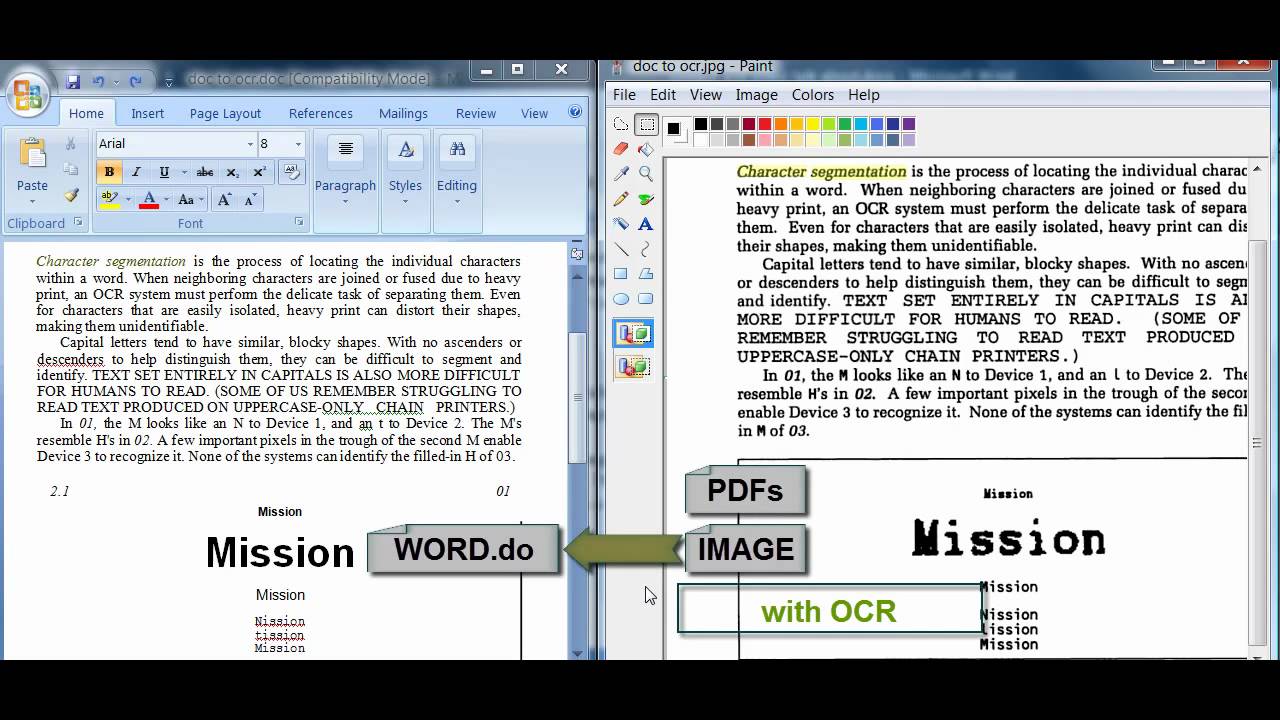Select the Eraser tool in Paint

point(621,149)
